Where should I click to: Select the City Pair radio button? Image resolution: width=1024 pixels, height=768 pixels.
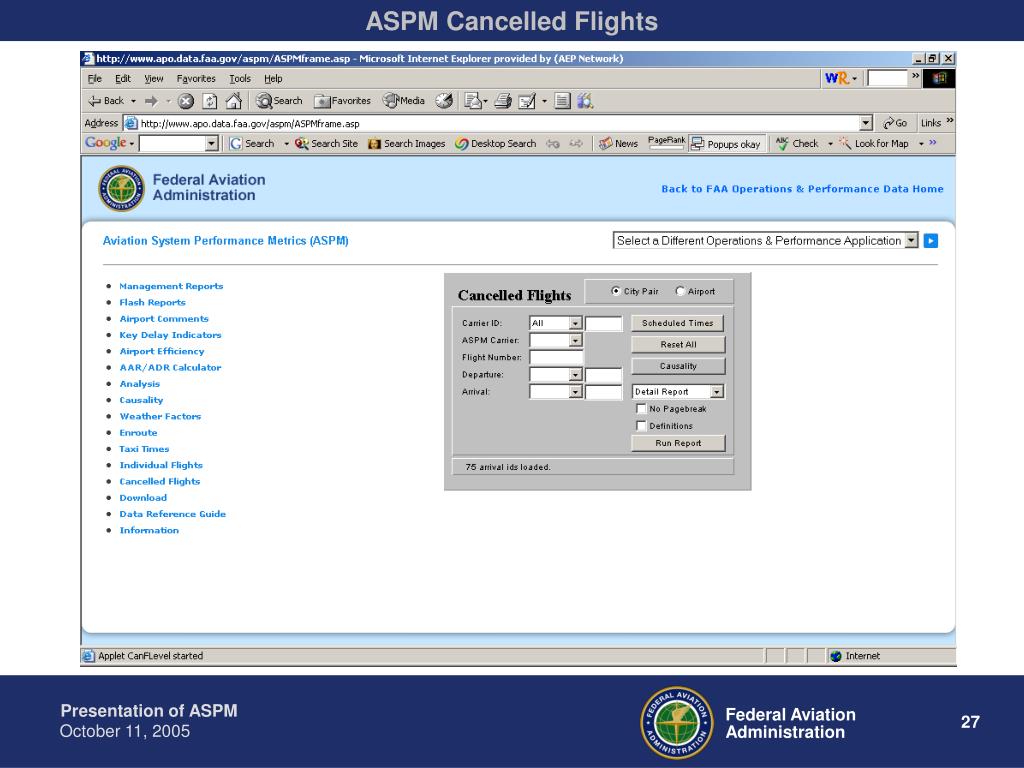click(x=615, y=291)
